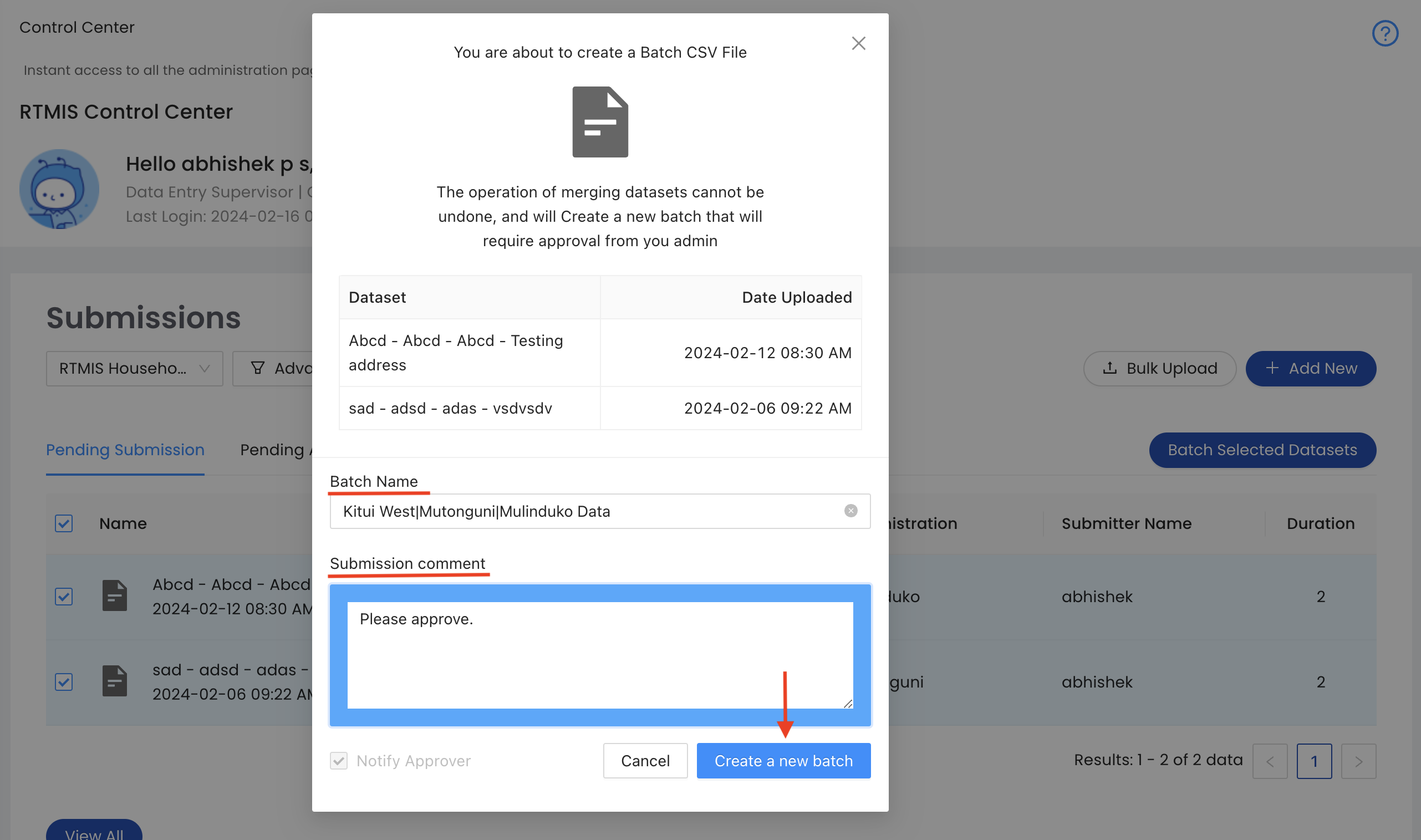Click the Bulk Upload button

[x=1159, y=369]
